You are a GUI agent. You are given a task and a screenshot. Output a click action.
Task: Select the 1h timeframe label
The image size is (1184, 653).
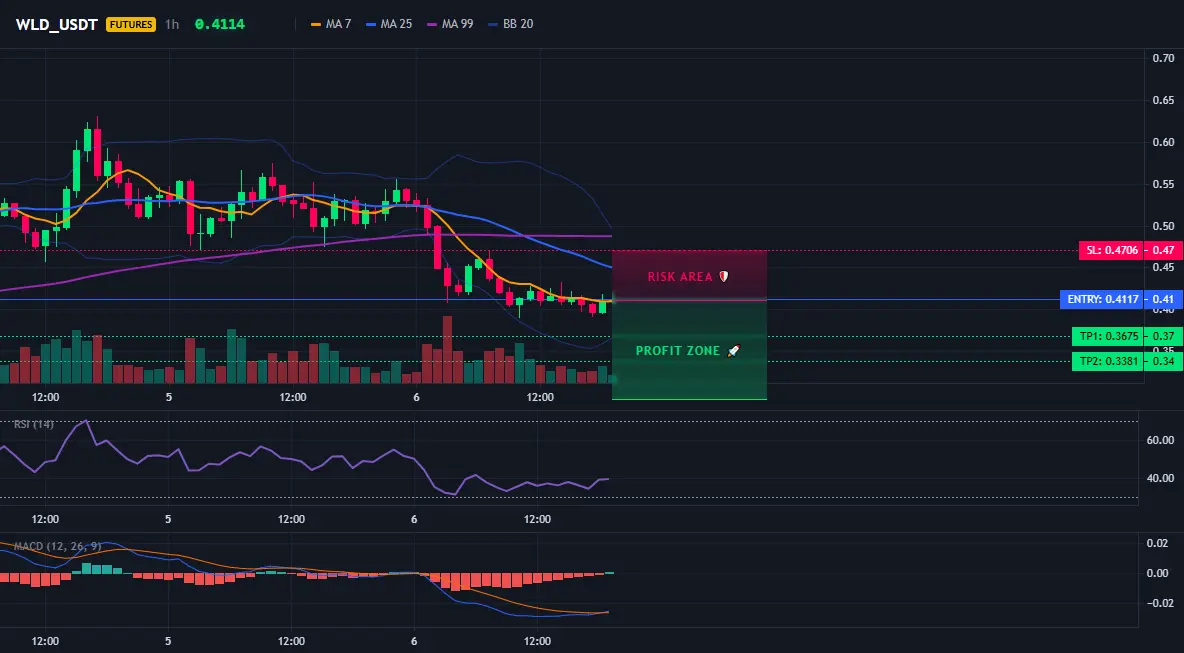click(172, 24)
